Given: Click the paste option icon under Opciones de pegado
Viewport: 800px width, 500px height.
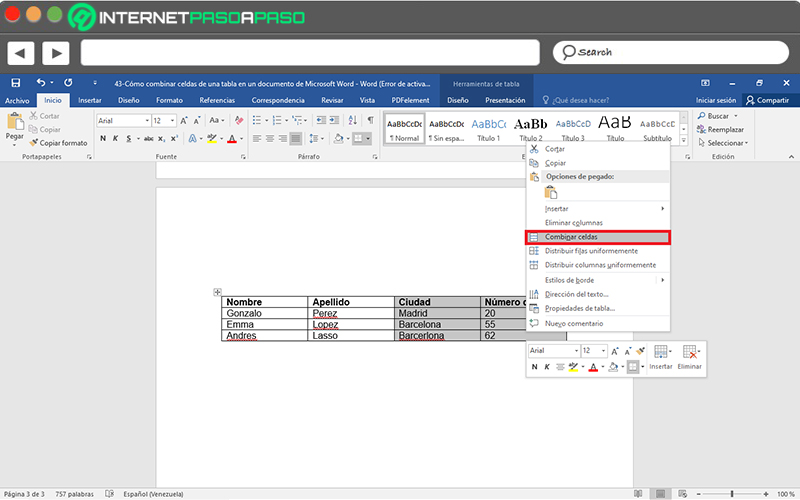Looking at the screenshot, I should tap(551, 192).
